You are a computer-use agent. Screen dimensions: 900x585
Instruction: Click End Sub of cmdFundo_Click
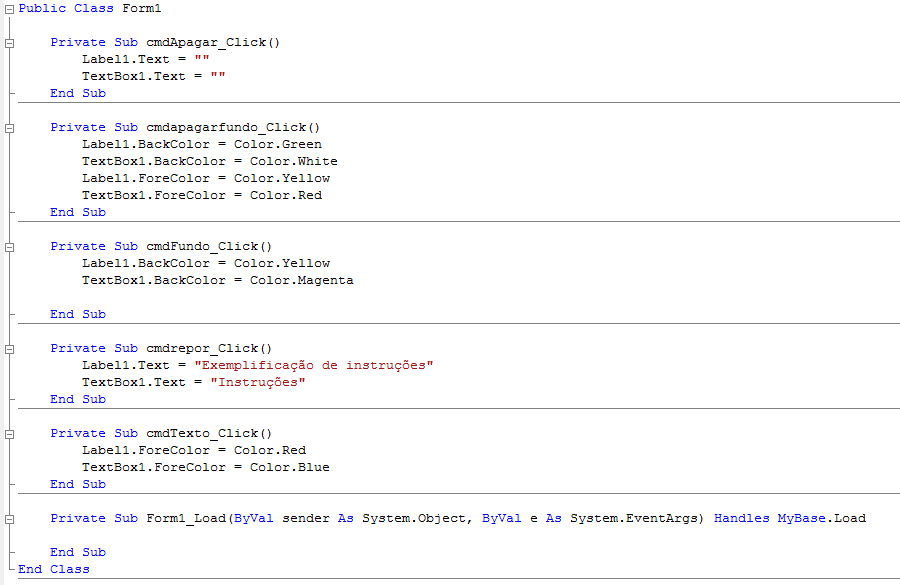(x=78, y=315)
